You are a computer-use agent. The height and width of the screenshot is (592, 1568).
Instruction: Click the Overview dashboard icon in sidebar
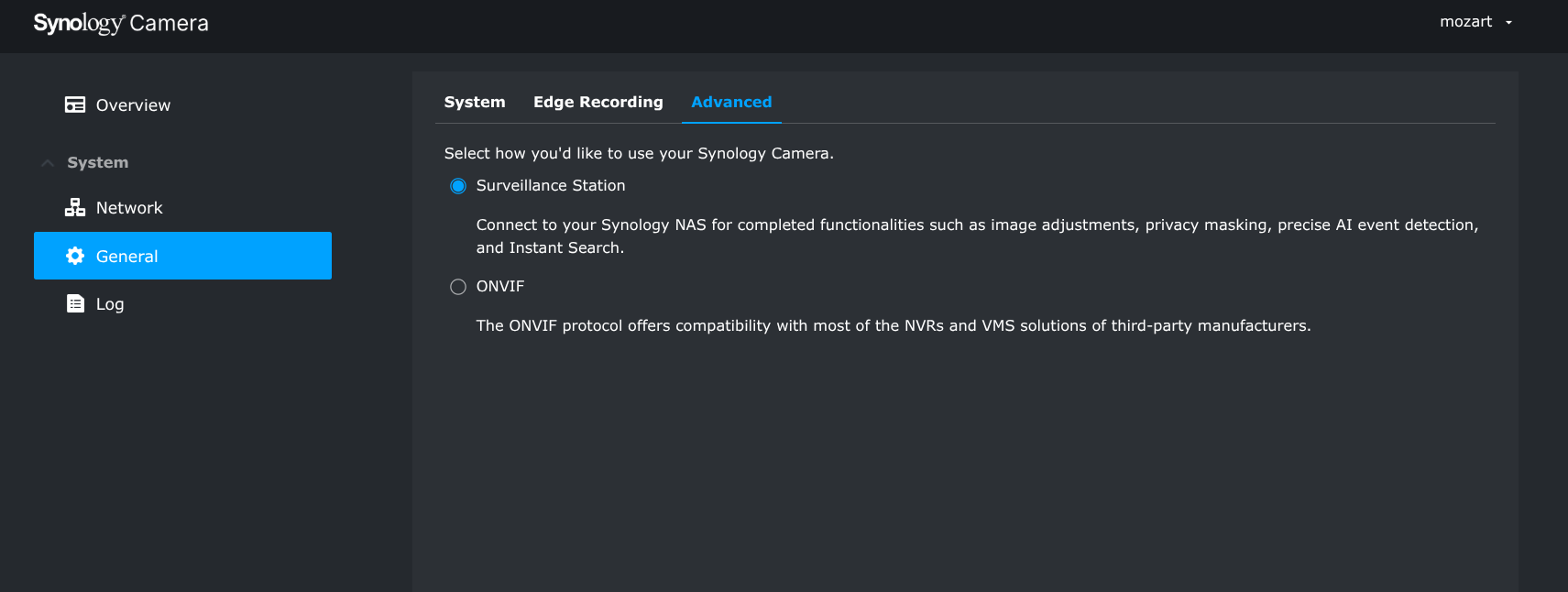[x=75, y=104]
